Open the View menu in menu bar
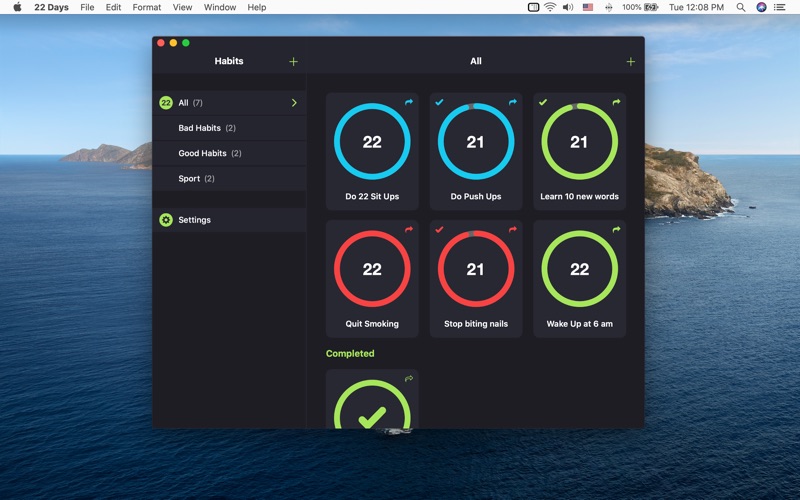 (182, 7)
